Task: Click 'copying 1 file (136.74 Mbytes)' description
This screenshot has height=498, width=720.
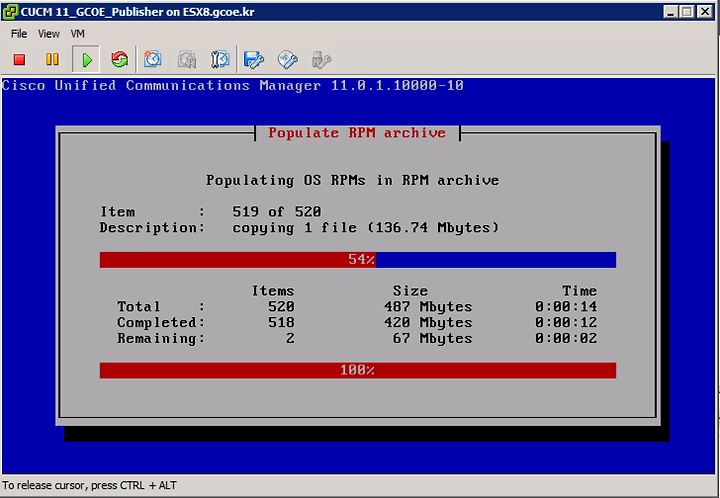Action: click(366, 228)
